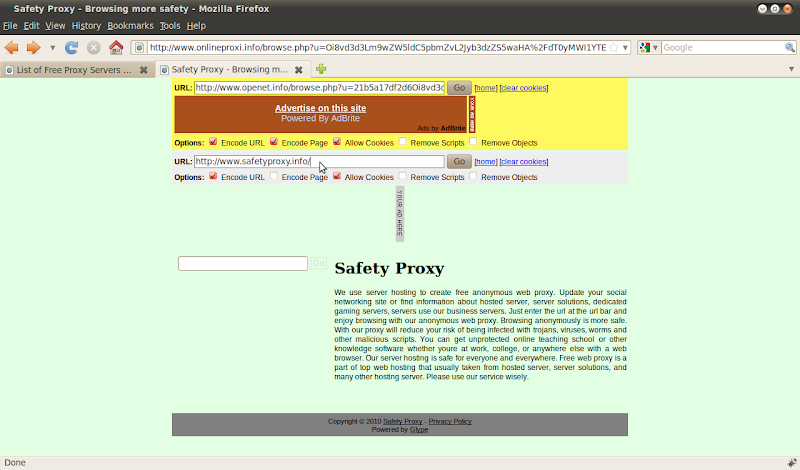The height and width of the screenshot is (470, 800).
Task: Click the Forward arrow button
Action: (x=33, y=47)
